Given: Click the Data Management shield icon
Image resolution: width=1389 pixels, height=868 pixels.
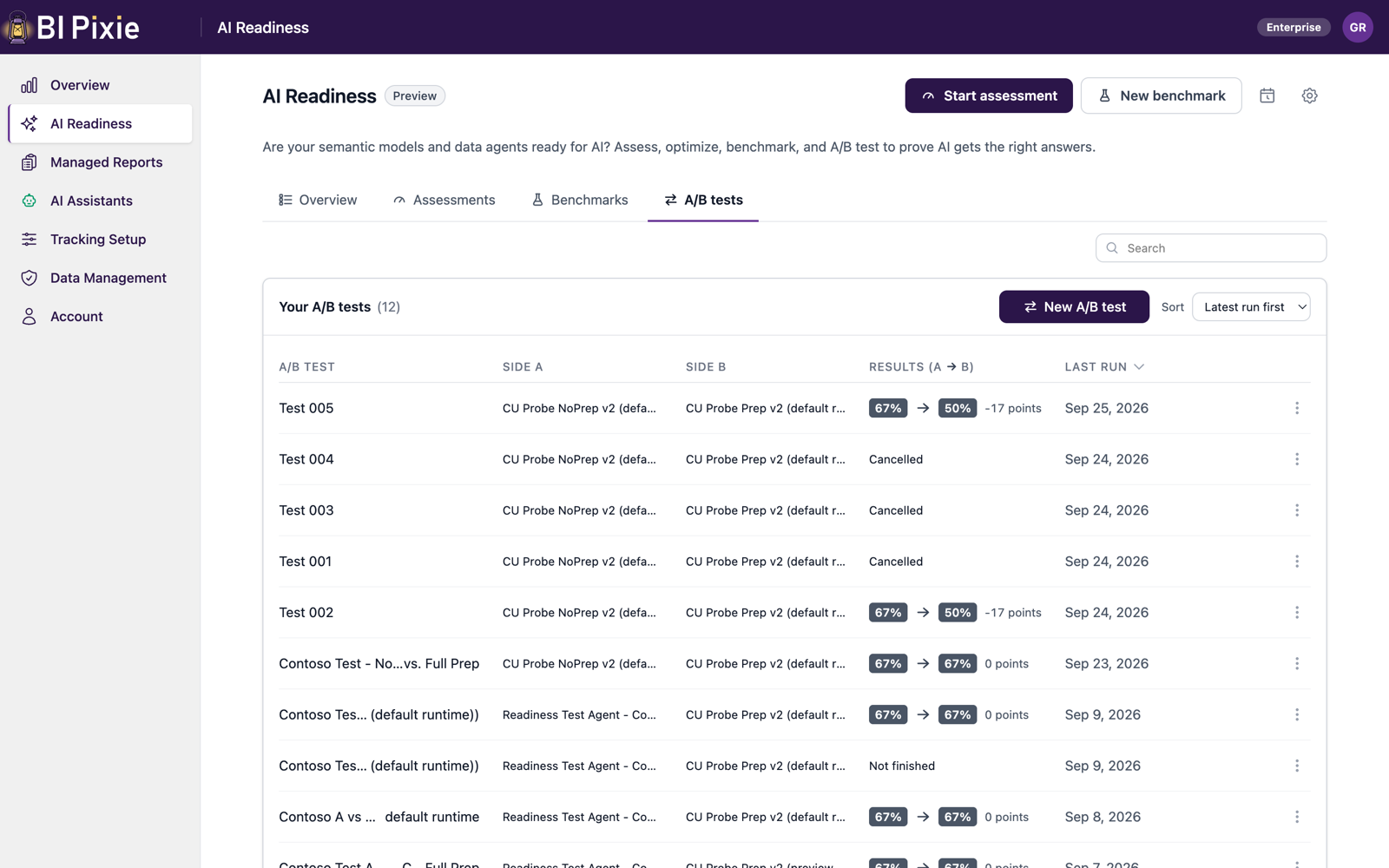Looking at the screenshot, I should pyautogui.click(x=30, y=278).
